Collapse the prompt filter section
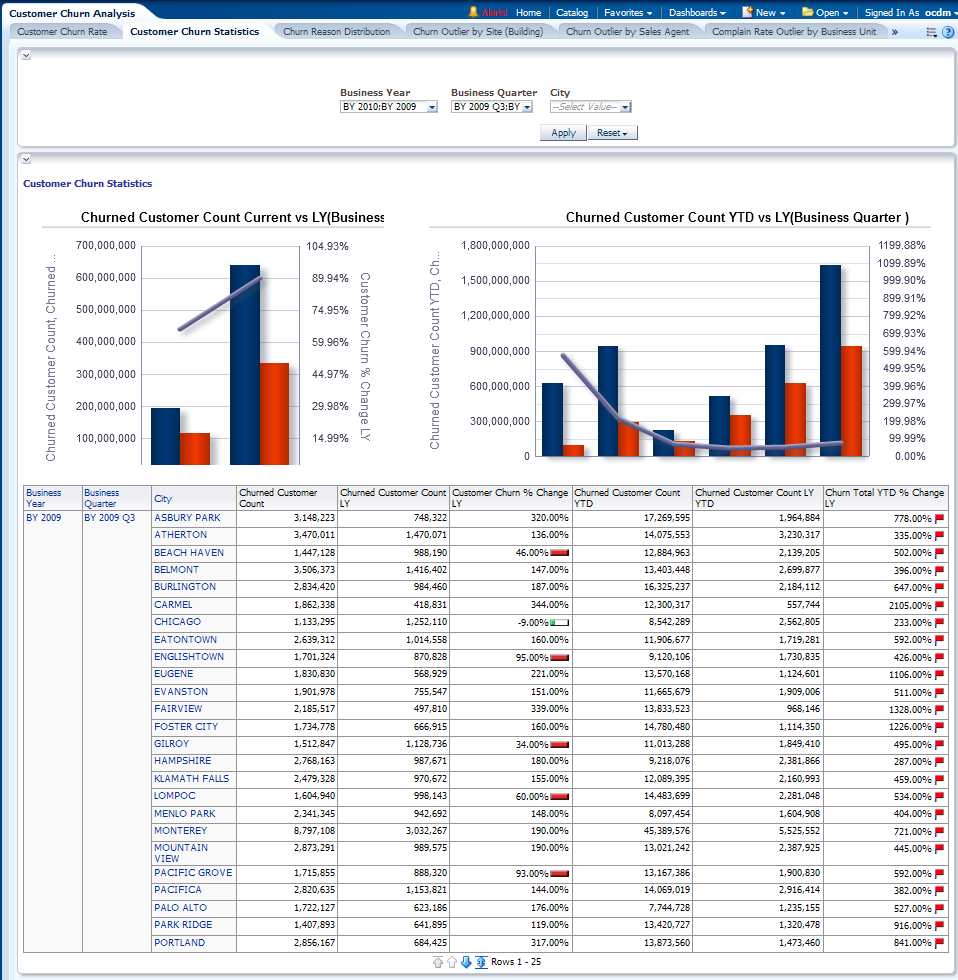The height and width of the screenshot is (980, 958). coord(26,55)
